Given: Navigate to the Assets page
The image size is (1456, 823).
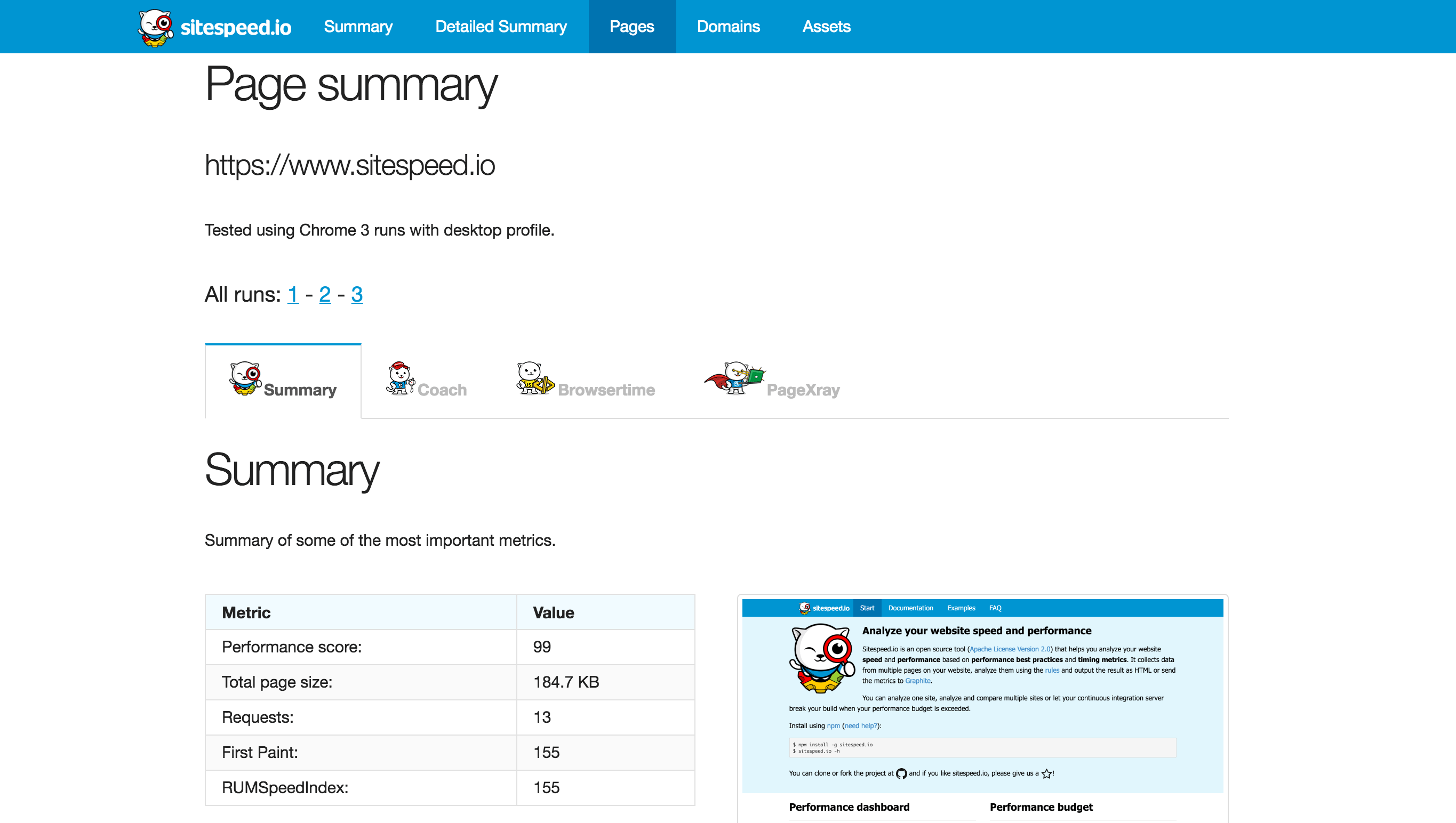Looking at the screenshot, I should (x=826, y=27).
